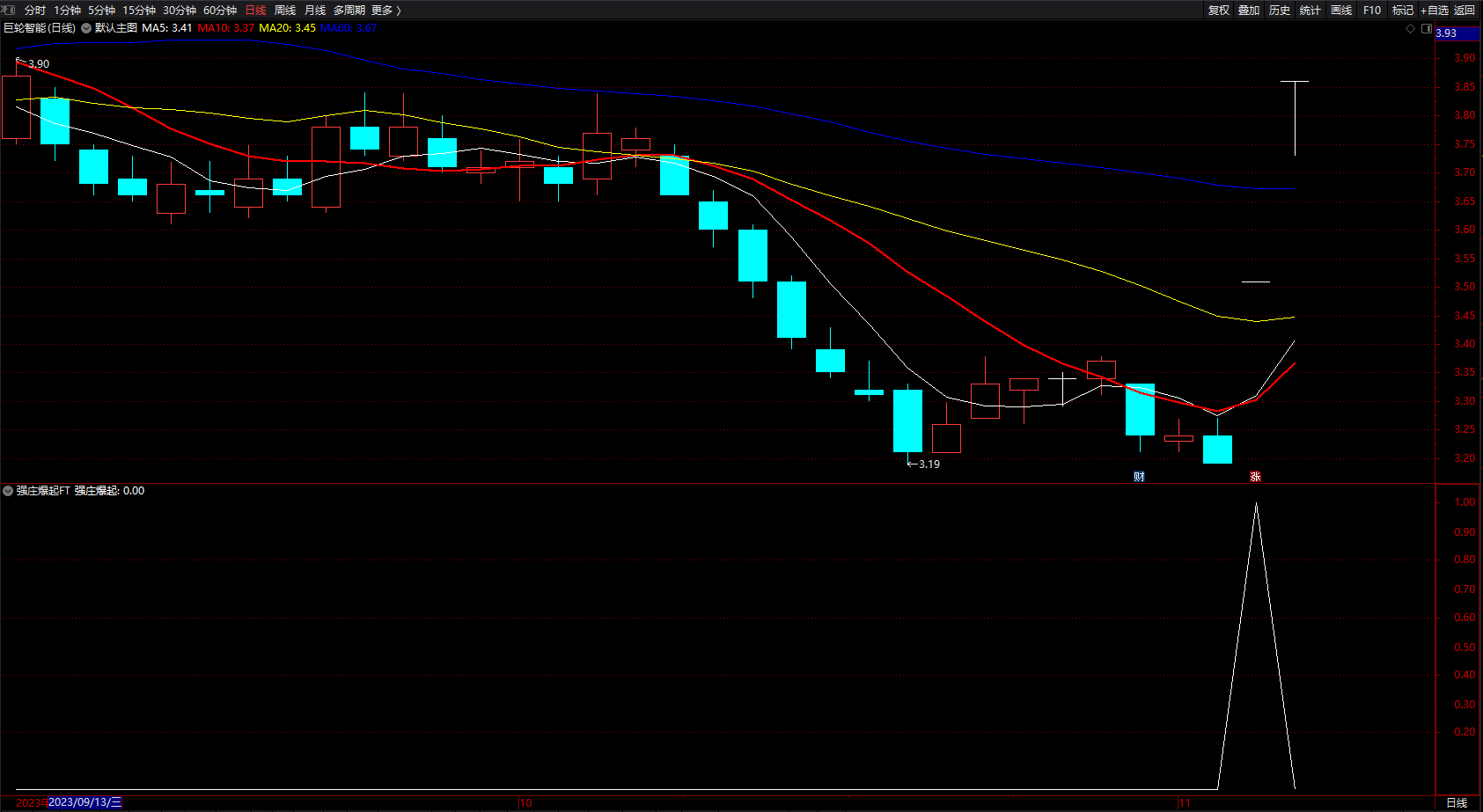Click the 2023/09/13/三 date label
Image resolution: width=1483 pixels, height=812 pixels.
click(85, 802)
